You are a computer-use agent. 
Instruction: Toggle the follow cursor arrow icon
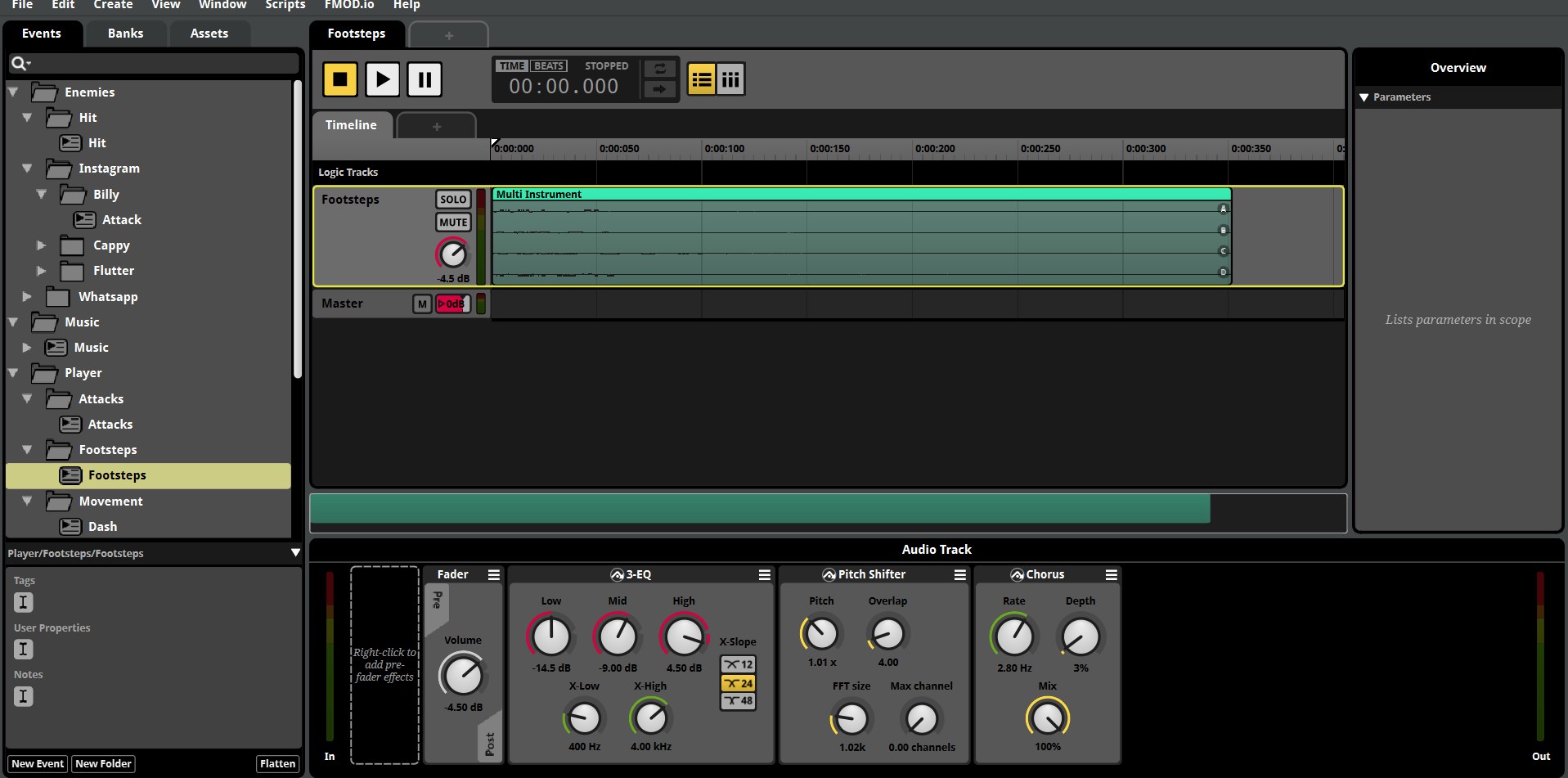[659, 89]
